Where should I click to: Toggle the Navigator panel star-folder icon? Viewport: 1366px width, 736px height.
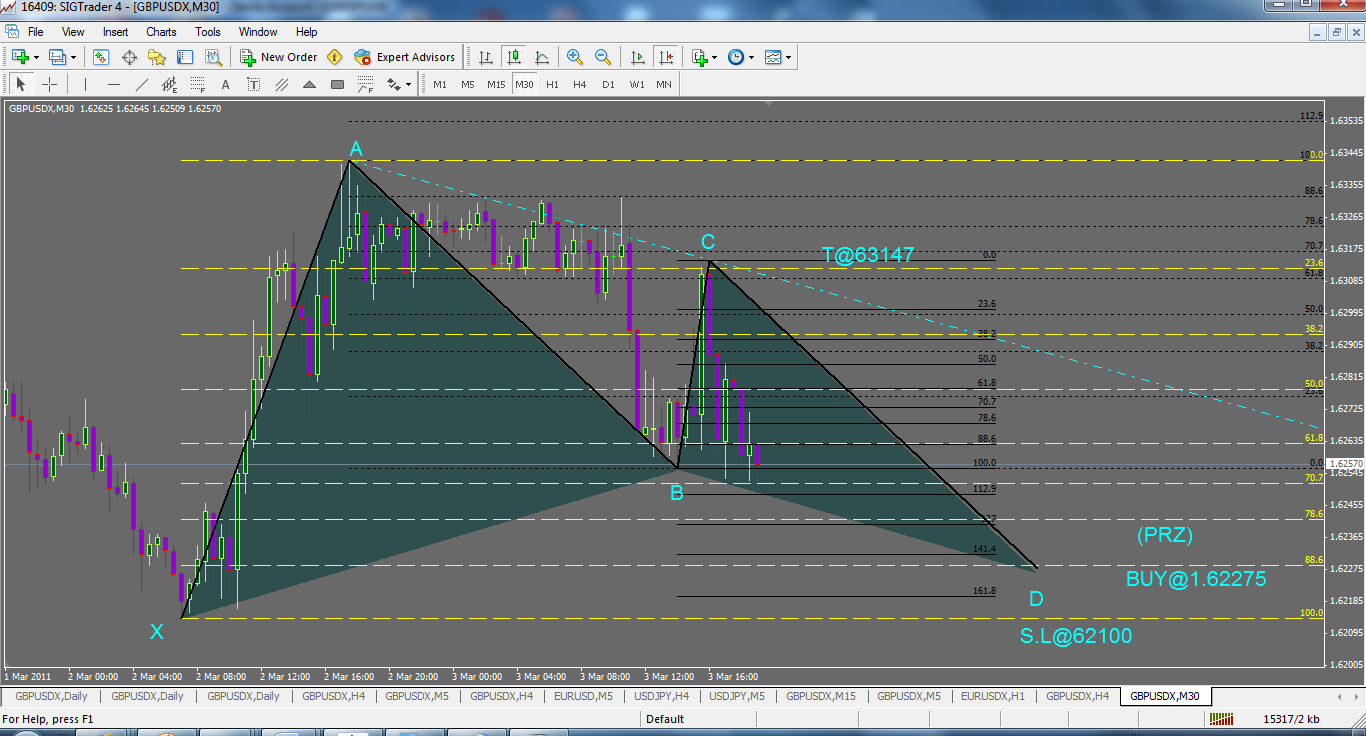click(157, 57)
